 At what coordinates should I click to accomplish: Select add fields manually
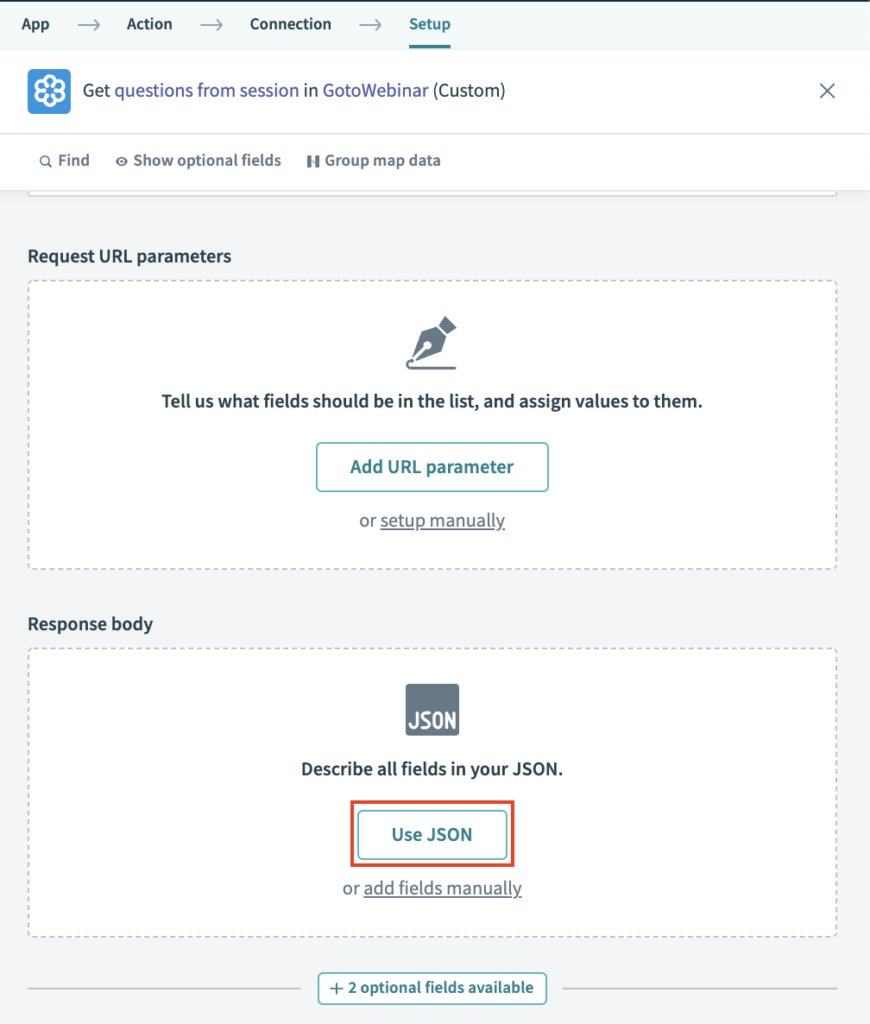[x=442, y=888]
